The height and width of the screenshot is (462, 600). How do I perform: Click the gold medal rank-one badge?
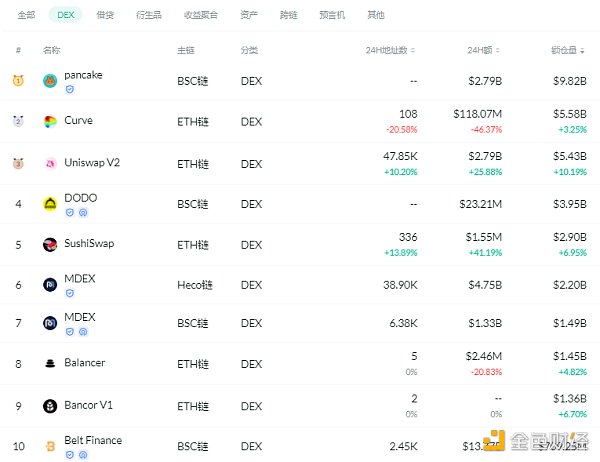click(18, 81)
